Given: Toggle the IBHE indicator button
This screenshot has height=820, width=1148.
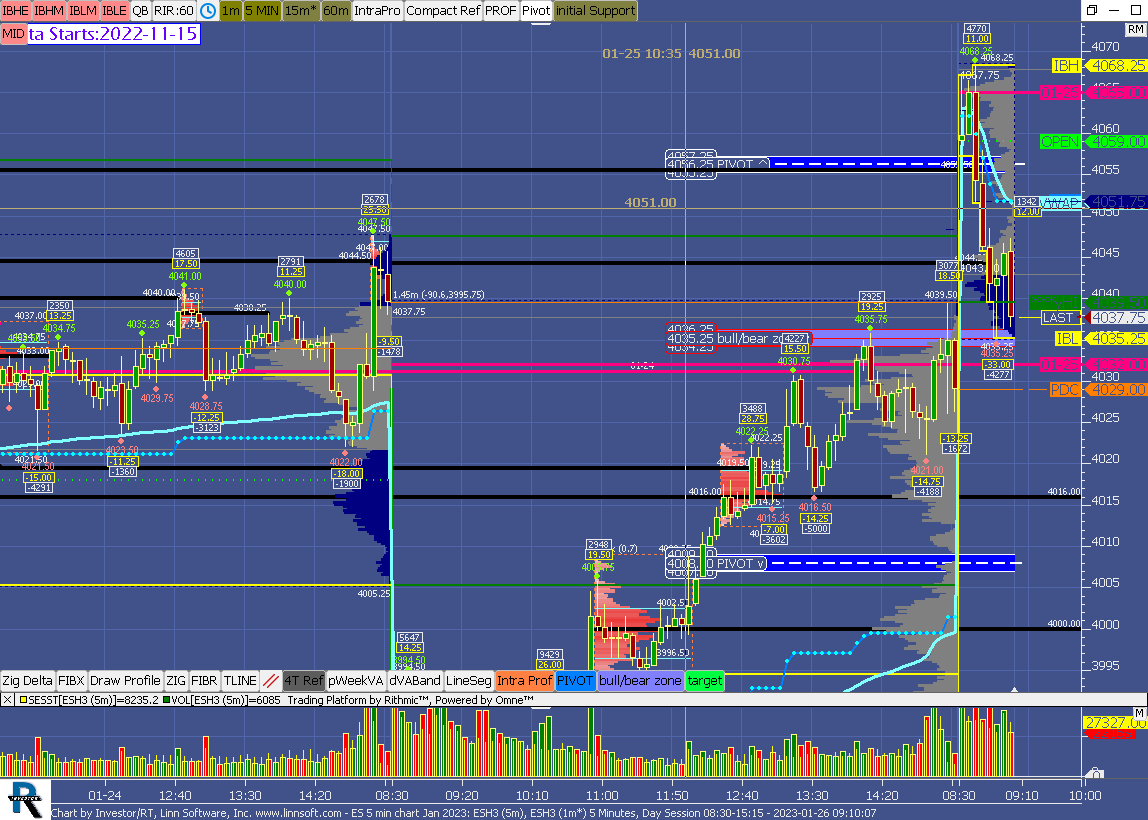Looking at the screenshot, I should [15, 11].
